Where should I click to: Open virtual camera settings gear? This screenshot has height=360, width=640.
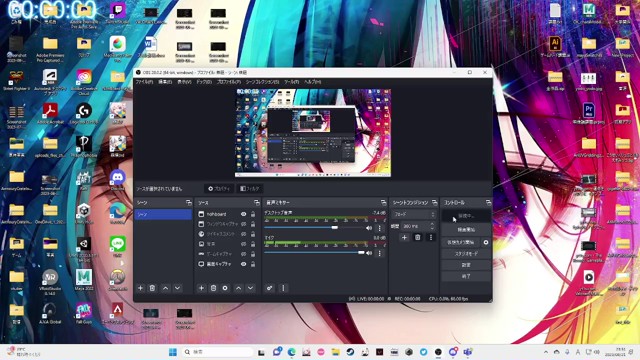pos(486,242)
